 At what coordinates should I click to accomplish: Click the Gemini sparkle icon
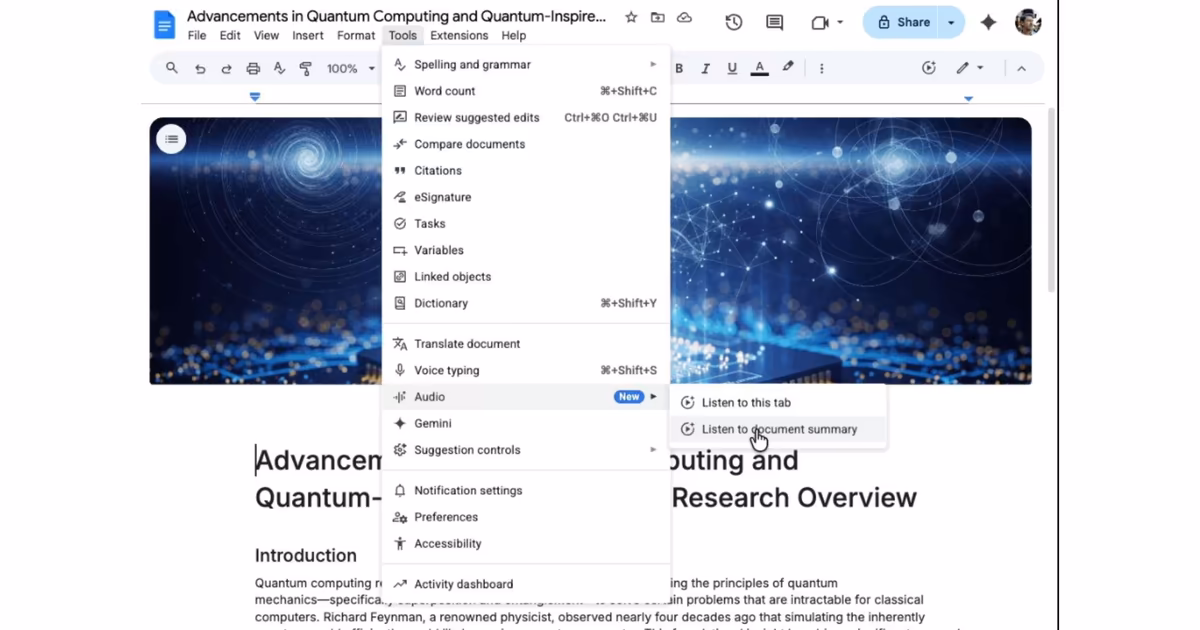pos(988,21)
